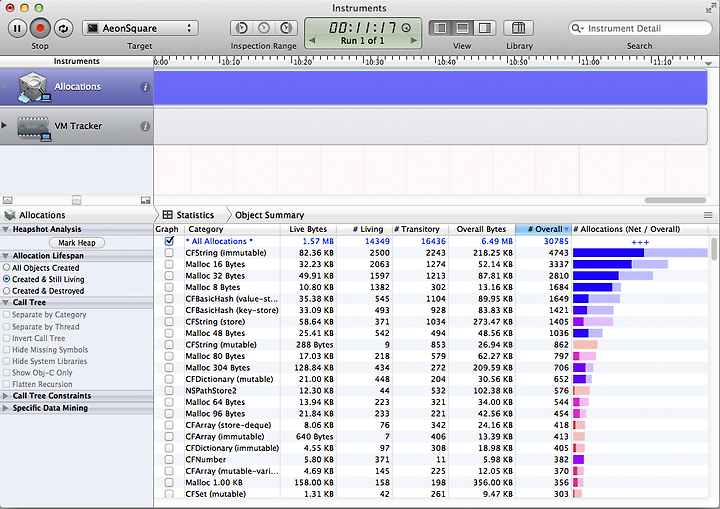Check graph box for CFString (immutable)

click(169, 253)
